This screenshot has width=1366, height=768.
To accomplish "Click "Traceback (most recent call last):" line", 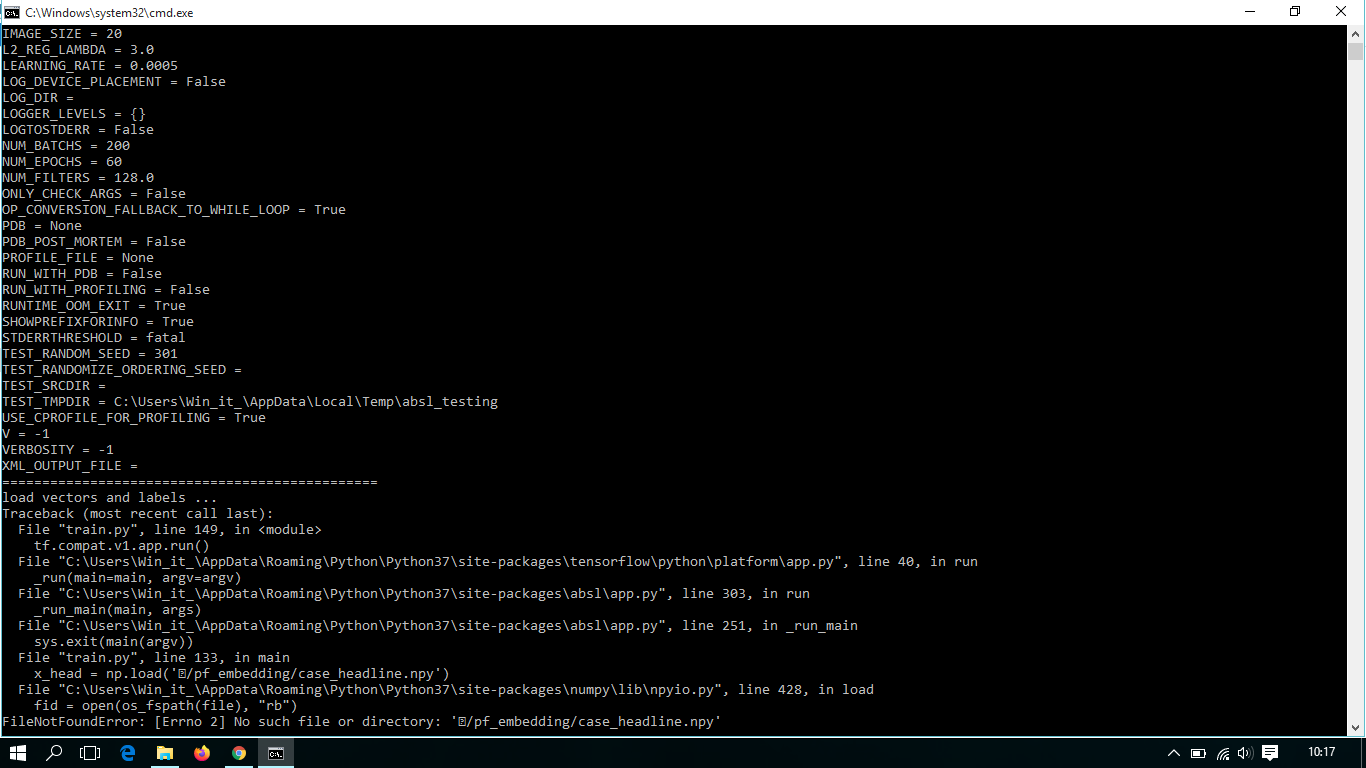I will [138, 514].
